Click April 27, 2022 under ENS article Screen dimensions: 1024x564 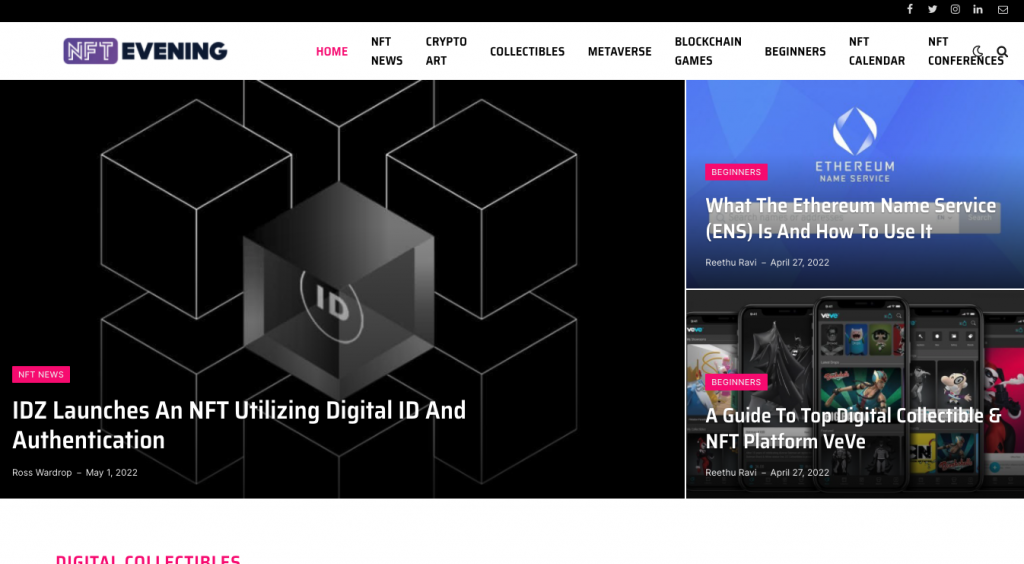(x=799, y=262)
